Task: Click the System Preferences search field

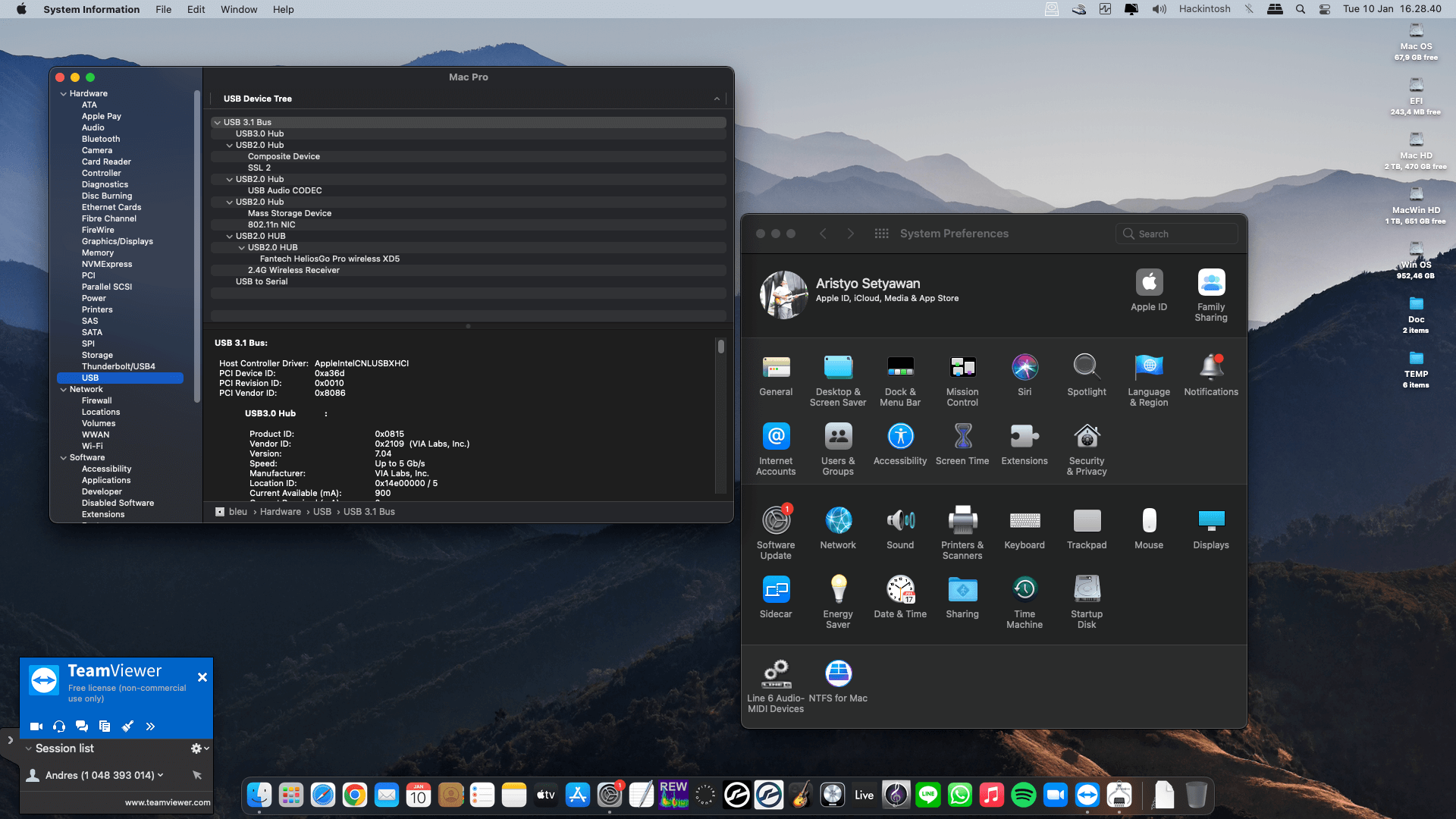Action: tap(1177, 234)
